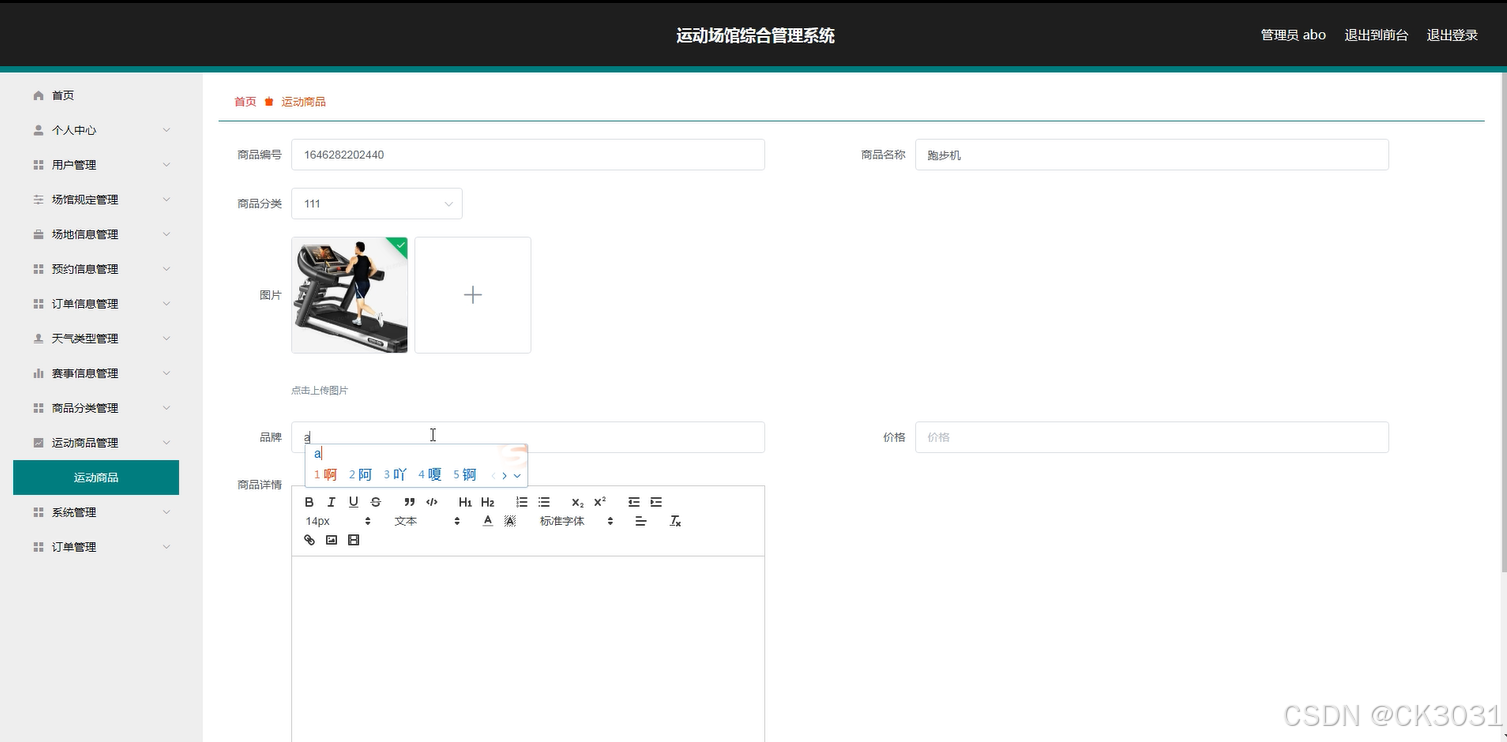Choose IME candidate 4 嗄
This screenshot has height=742, width=1507.
(x=430, y=475)
